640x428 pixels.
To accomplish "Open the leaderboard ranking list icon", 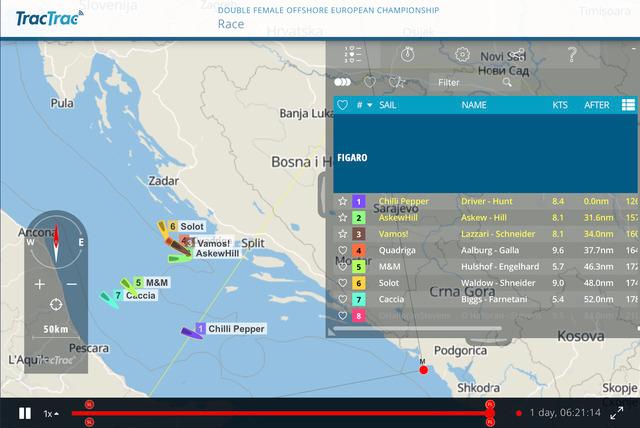I will (351, 55).
